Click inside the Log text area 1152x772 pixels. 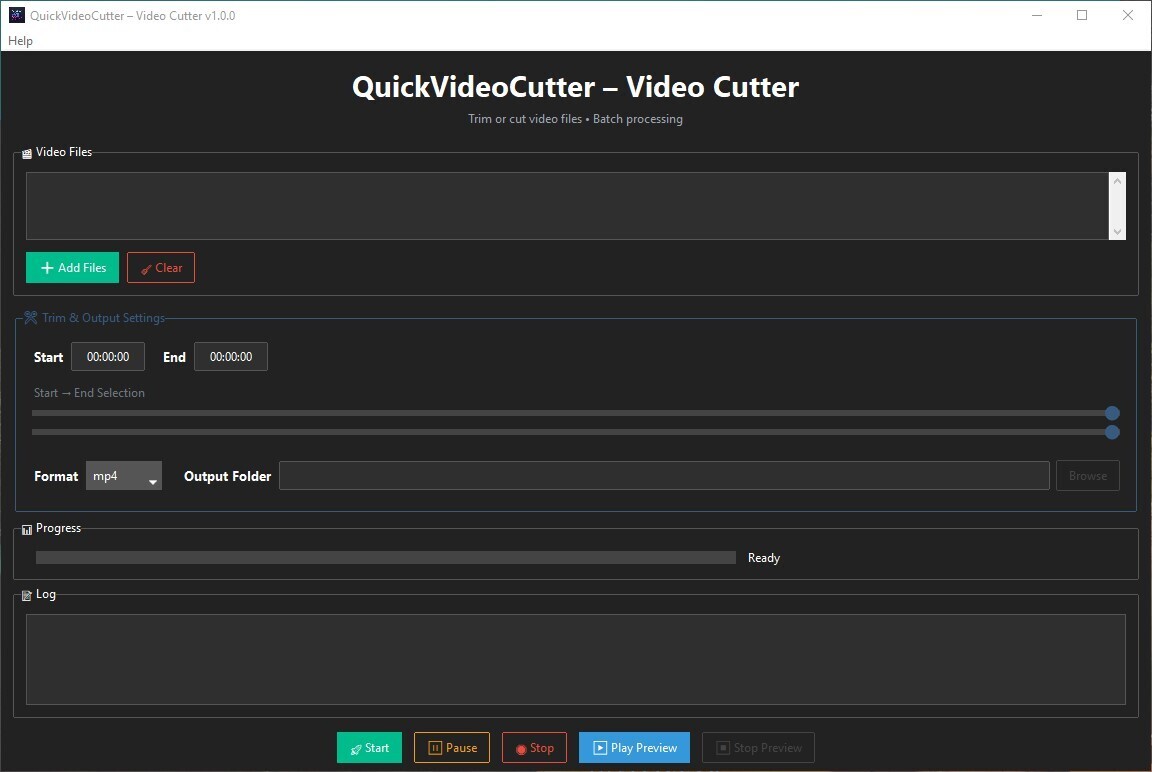click(576, 660)
